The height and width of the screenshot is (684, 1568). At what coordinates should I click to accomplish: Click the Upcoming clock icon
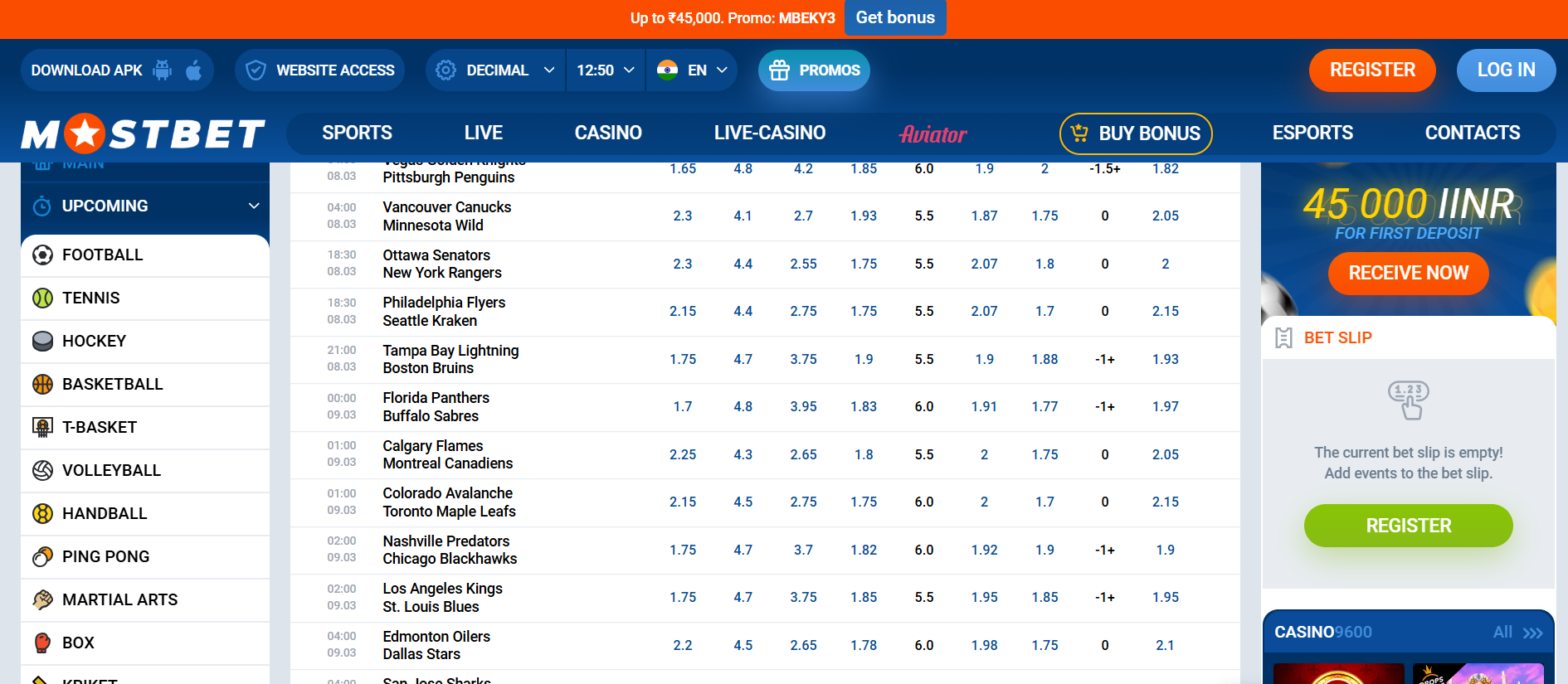coord(42,206)
